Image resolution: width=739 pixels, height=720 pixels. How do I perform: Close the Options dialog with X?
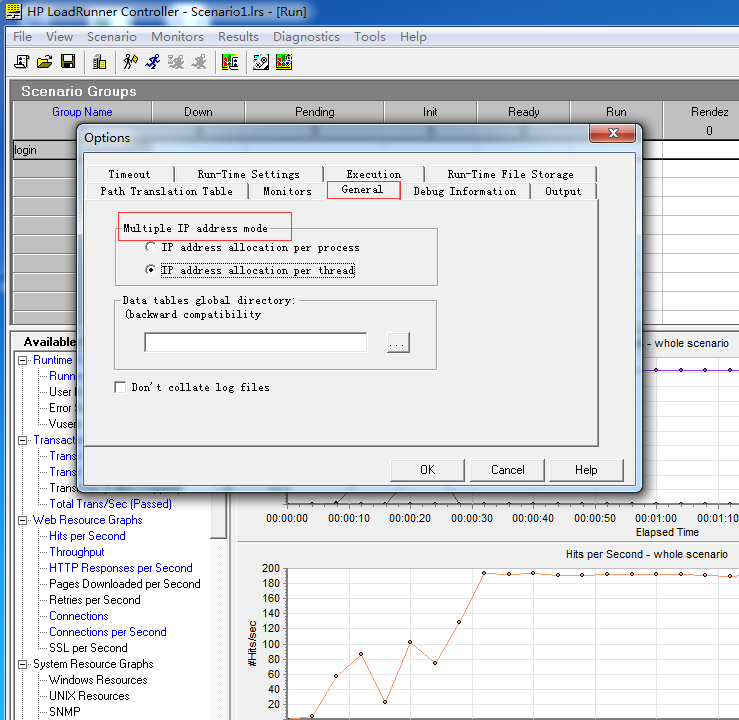pyautogui.click(x=612, y=133)
